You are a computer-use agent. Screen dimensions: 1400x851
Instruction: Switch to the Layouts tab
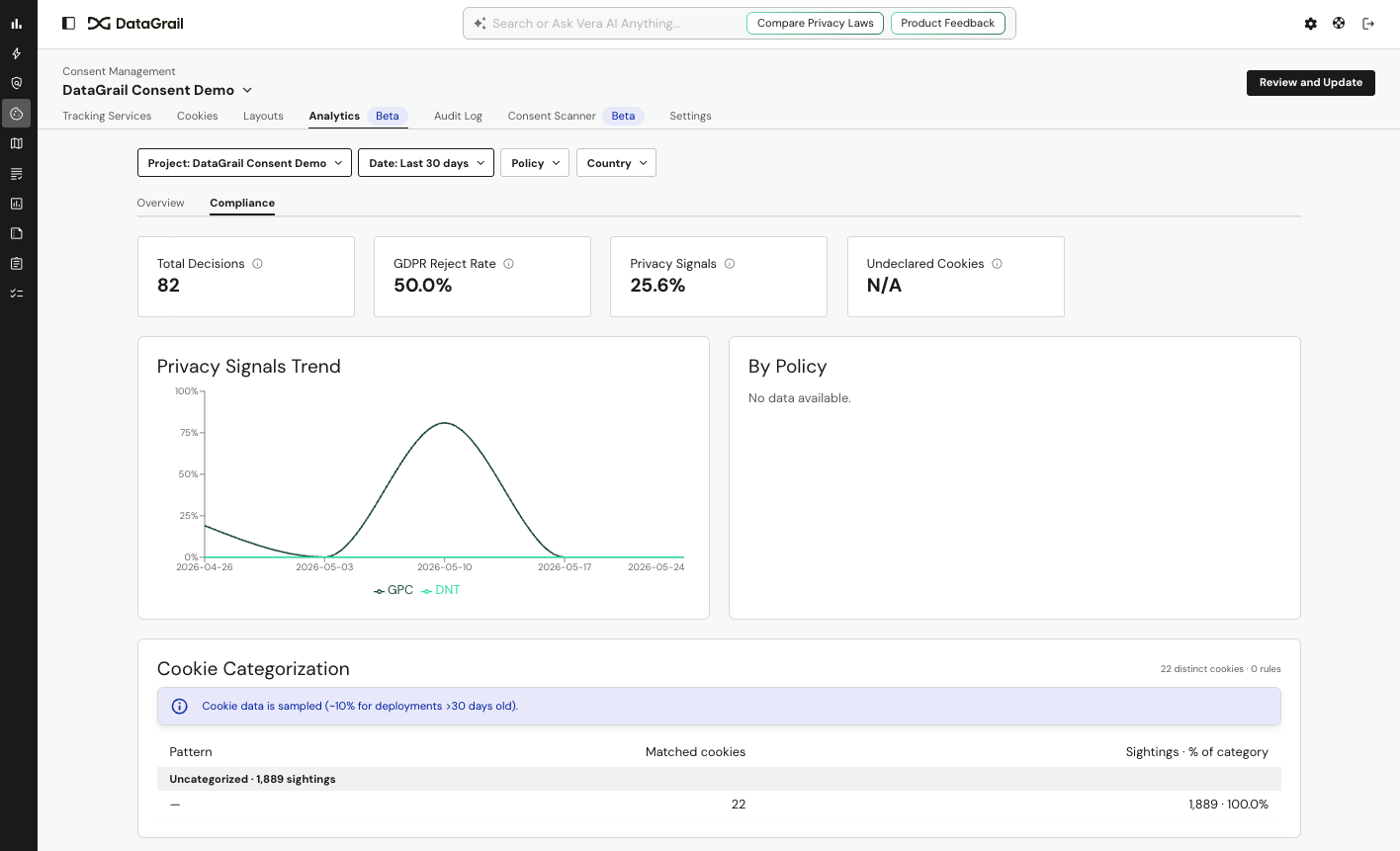(x=263, y=116)
